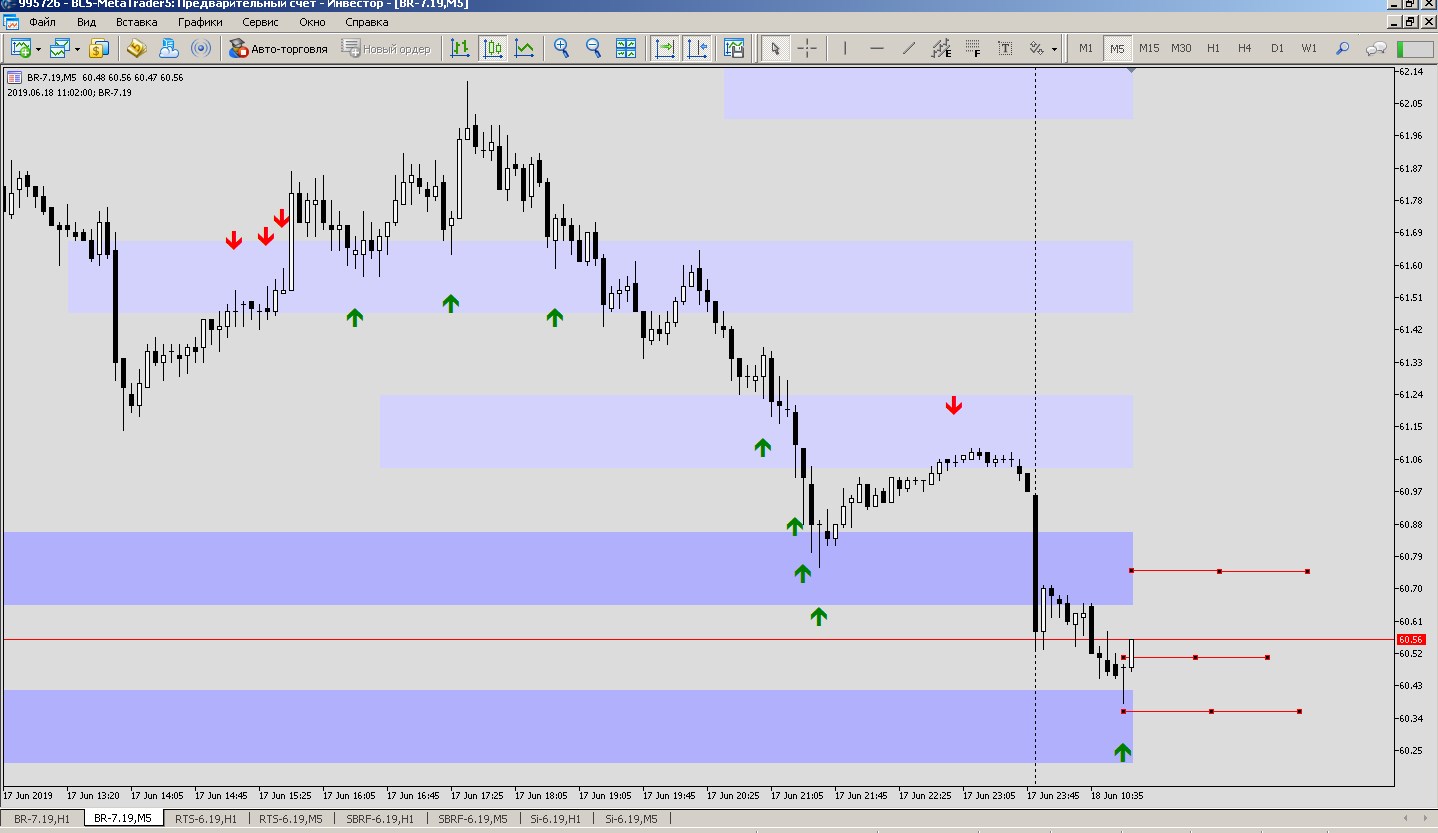Image resolution: width=1438 pixels, height=833 pixels.
Task: Open the Файл menu
Action: (x=43, y=21)
